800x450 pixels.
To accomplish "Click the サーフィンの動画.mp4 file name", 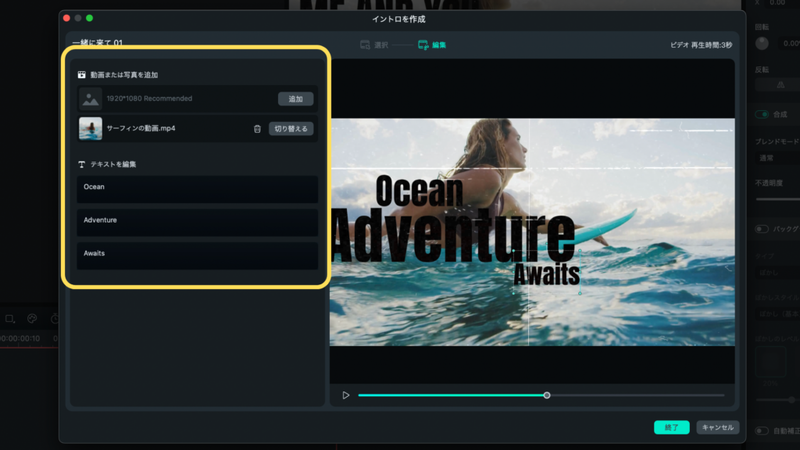I will [141, 129].
